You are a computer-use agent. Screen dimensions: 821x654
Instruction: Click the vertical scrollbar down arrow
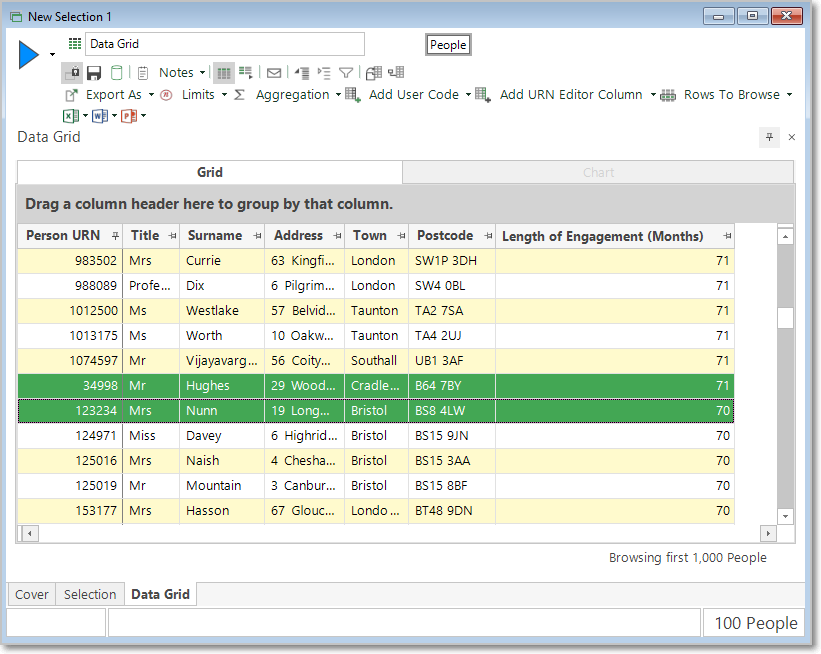(x=785, y=517)
